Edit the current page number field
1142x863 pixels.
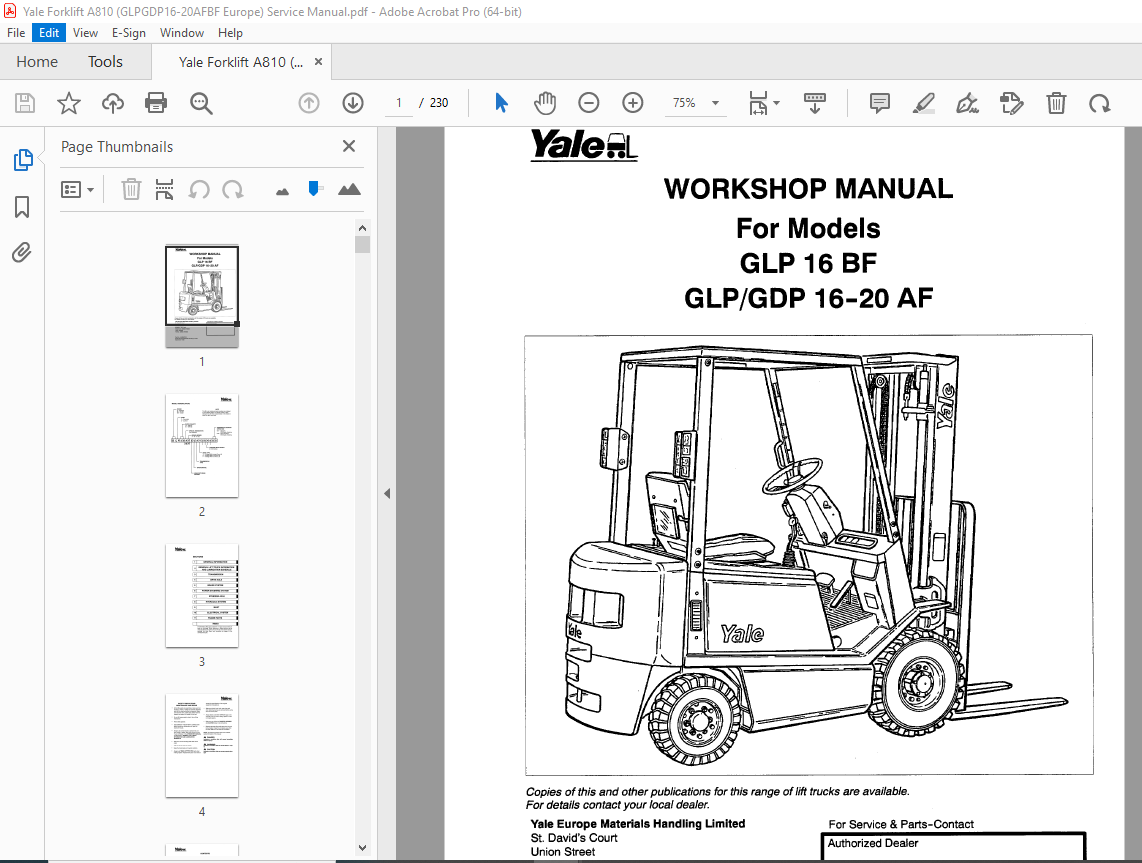click(398, 103)
